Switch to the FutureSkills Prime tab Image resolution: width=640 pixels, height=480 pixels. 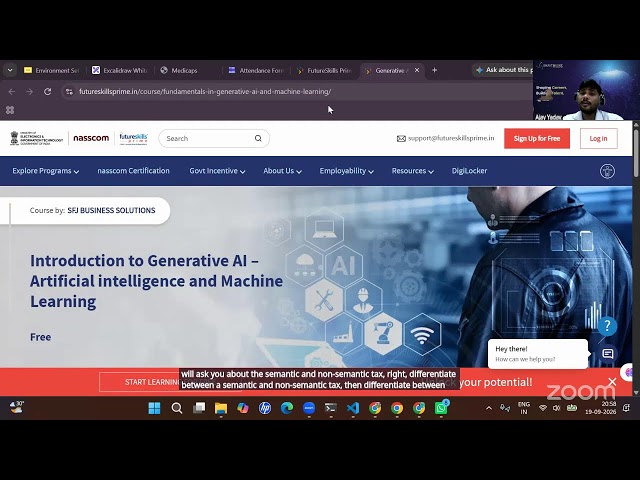[x=324, y=70]
